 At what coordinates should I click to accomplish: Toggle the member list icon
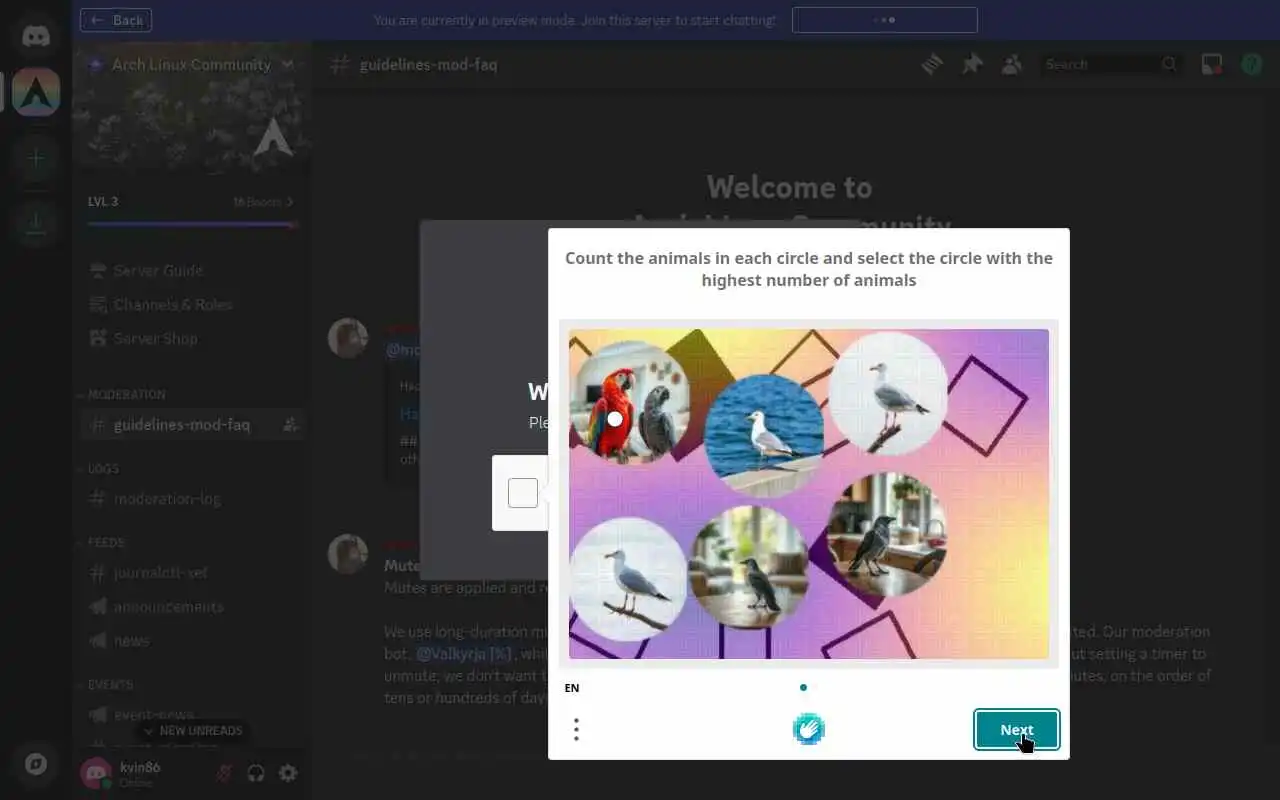pyautogui.click(x=1012, y=64)
